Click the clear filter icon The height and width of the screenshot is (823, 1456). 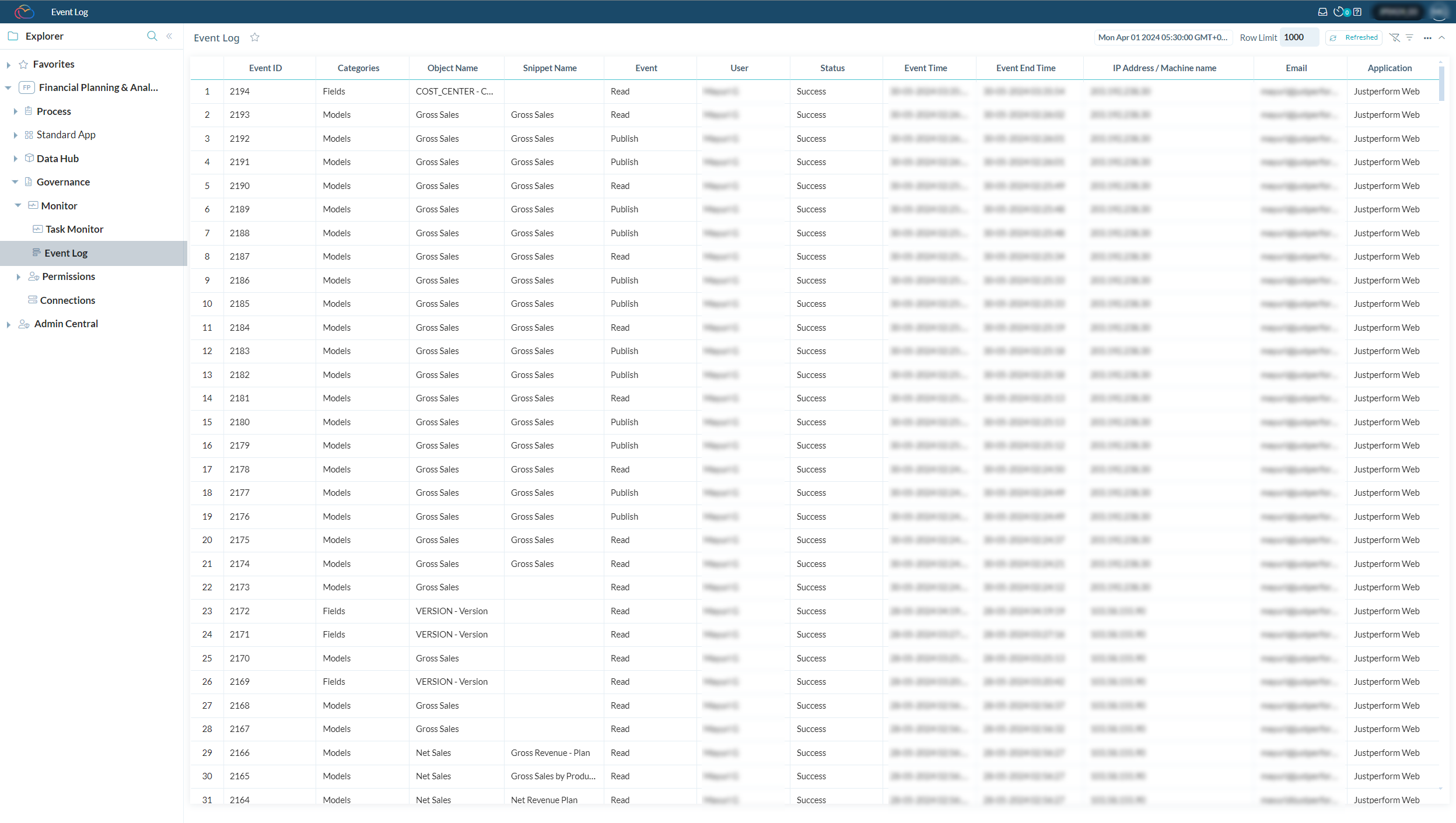click(x=1394, y=37)
